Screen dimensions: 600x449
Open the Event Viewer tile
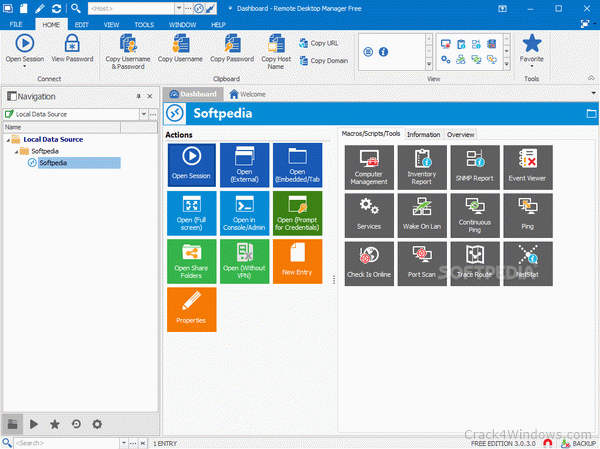(x=528, y=167)
